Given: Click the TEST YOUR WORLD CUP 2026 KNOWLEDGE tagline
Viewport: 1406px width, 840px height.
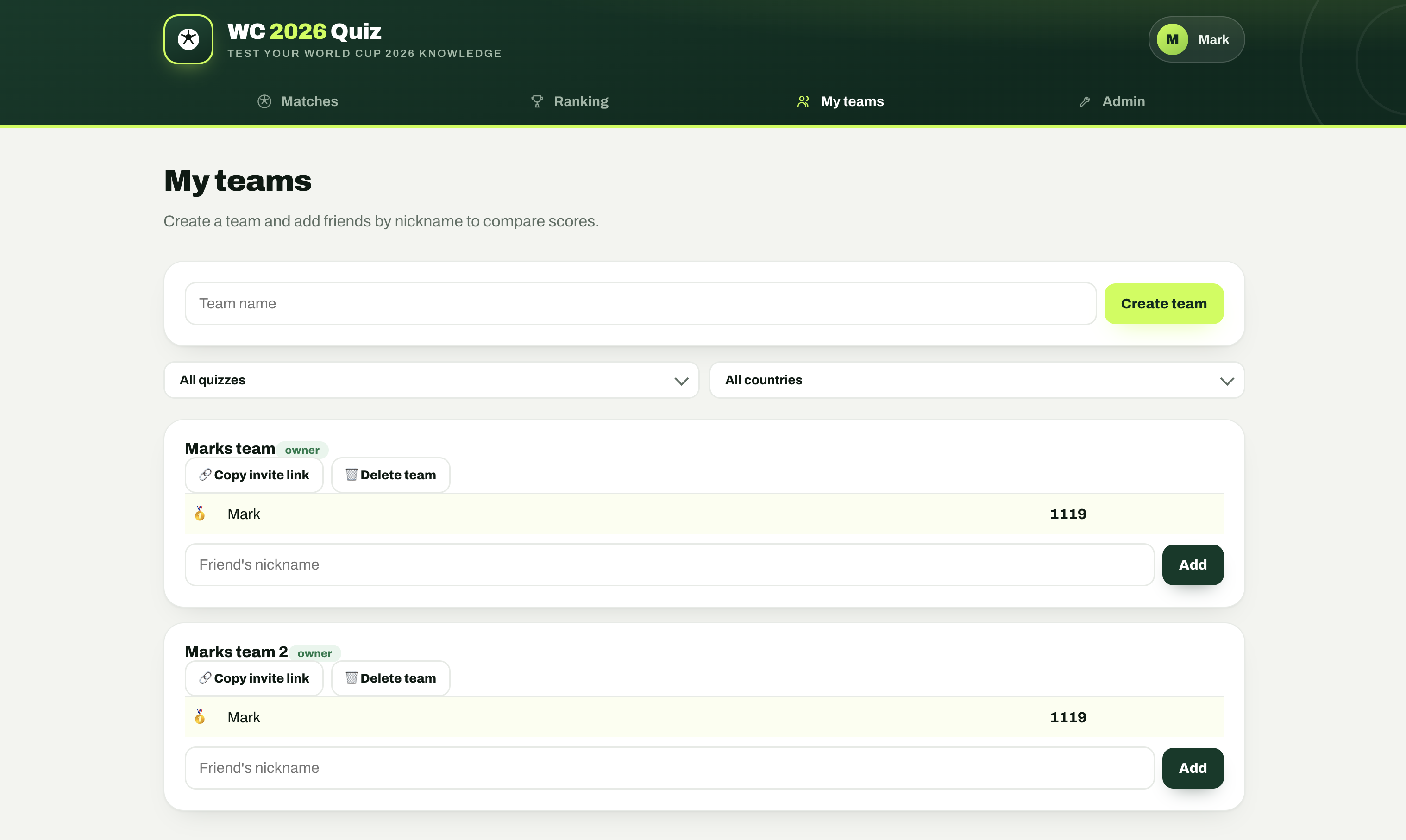Looking at the screenshot, I should pyautogui.click(x=364, y=53).
